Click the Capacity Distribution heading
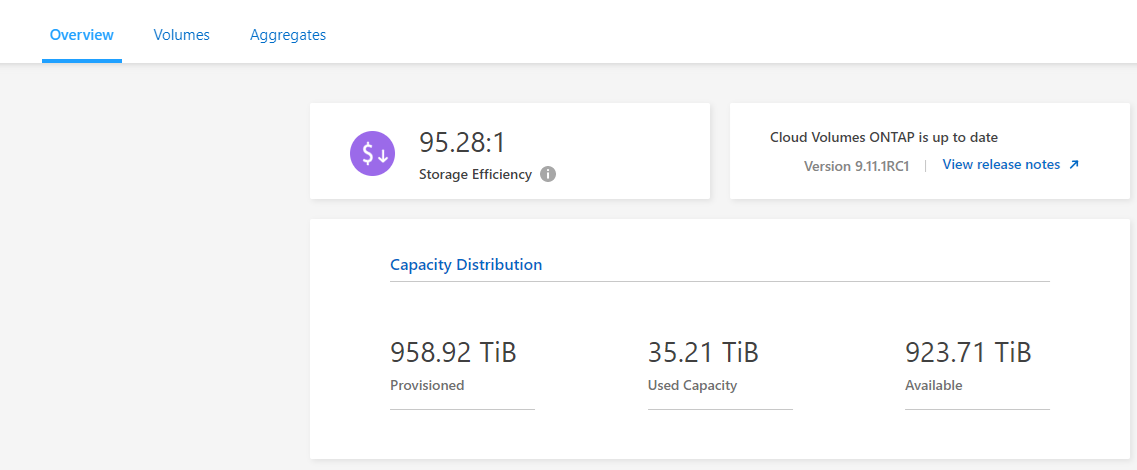 point(466,265)
